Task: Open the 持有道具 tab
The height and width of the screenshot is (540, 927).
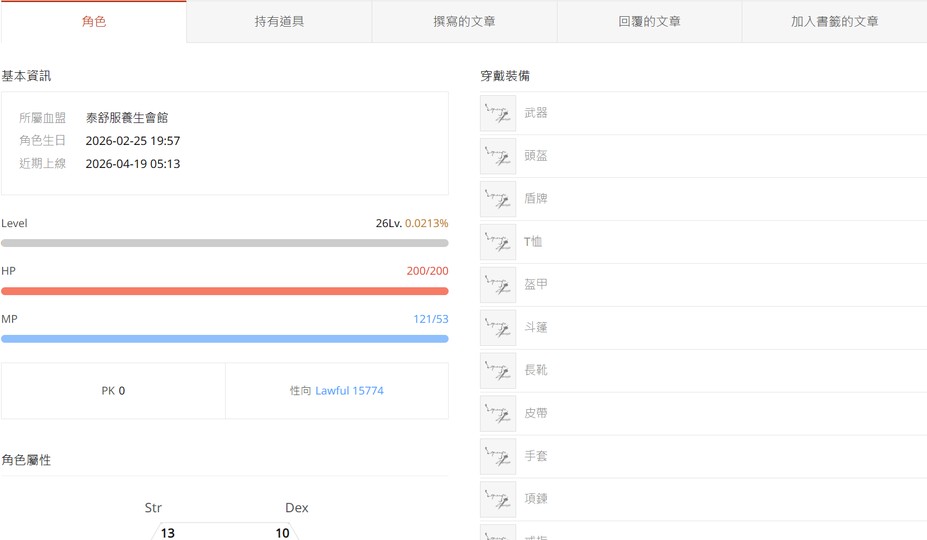Action: 279,21
